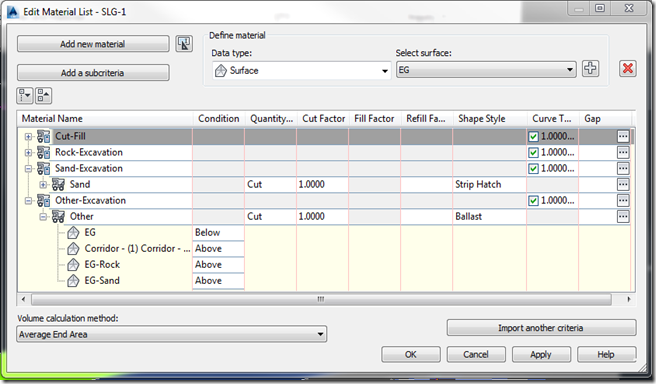Image resolution: width=656 pixels, height=384 pixels.
Task: Open ellipsis button in Sand-Excavation row
Action: (623, 168)
